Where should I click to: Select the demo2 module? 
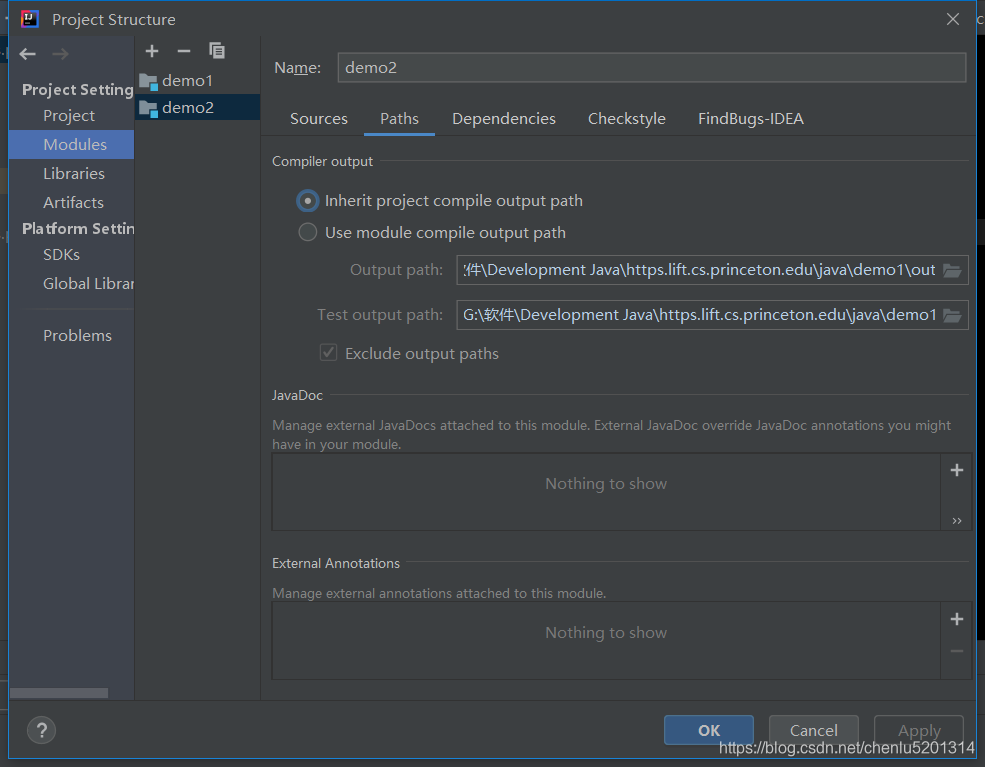point(197,107)
